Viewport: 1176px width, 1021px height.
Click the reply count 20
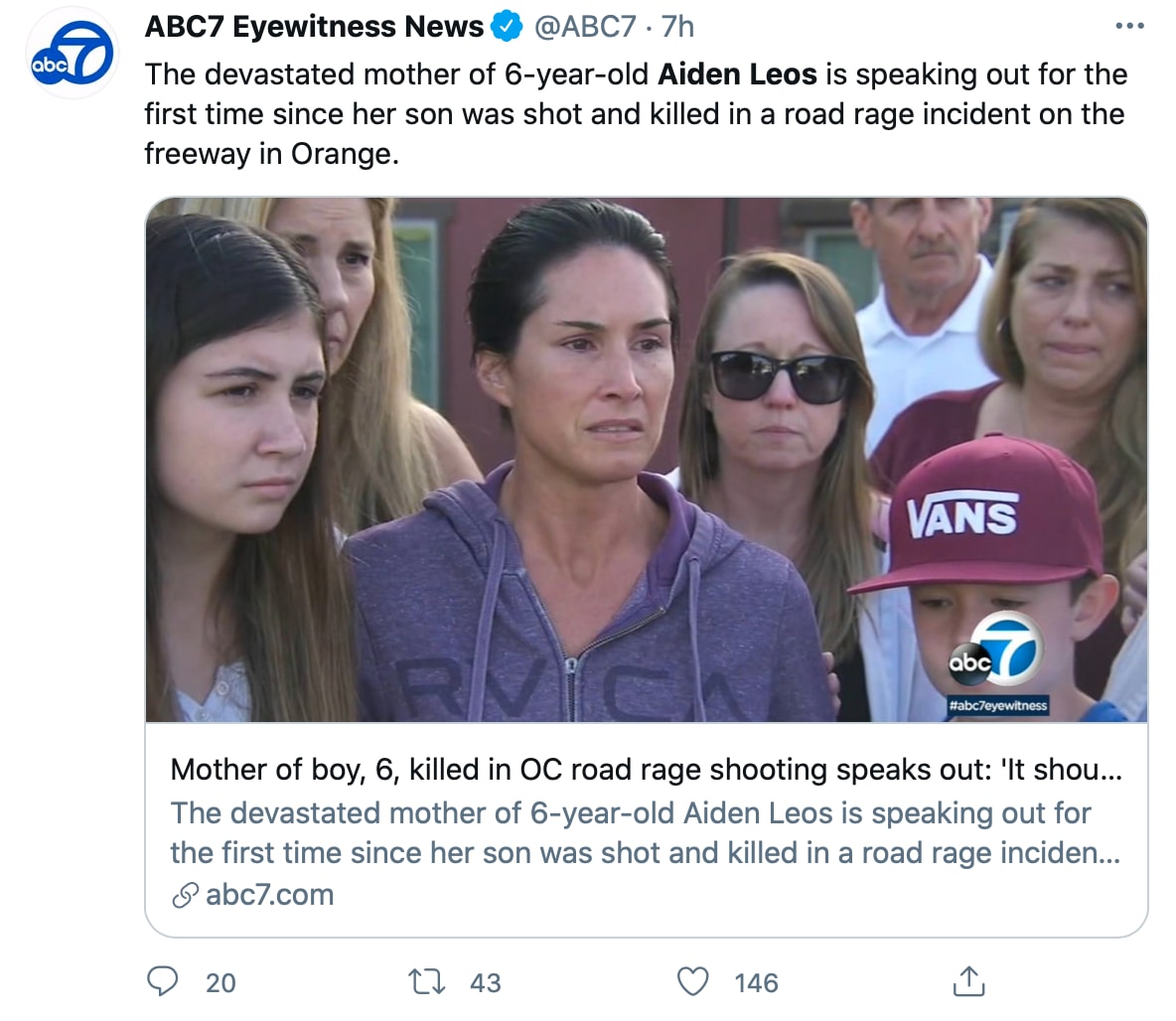click(x=220, y=983)
